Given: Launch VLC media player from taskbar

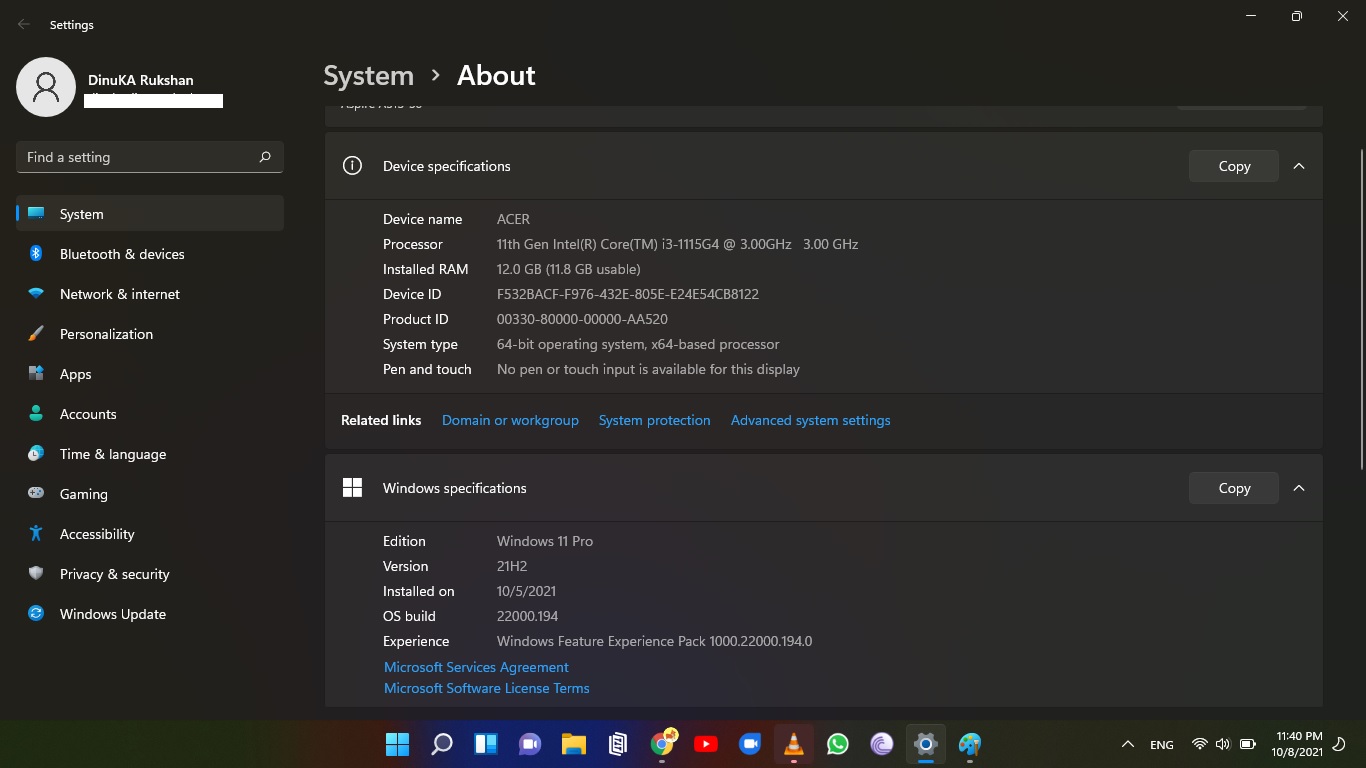Looking at the screenshot, I should coord(794,744).
